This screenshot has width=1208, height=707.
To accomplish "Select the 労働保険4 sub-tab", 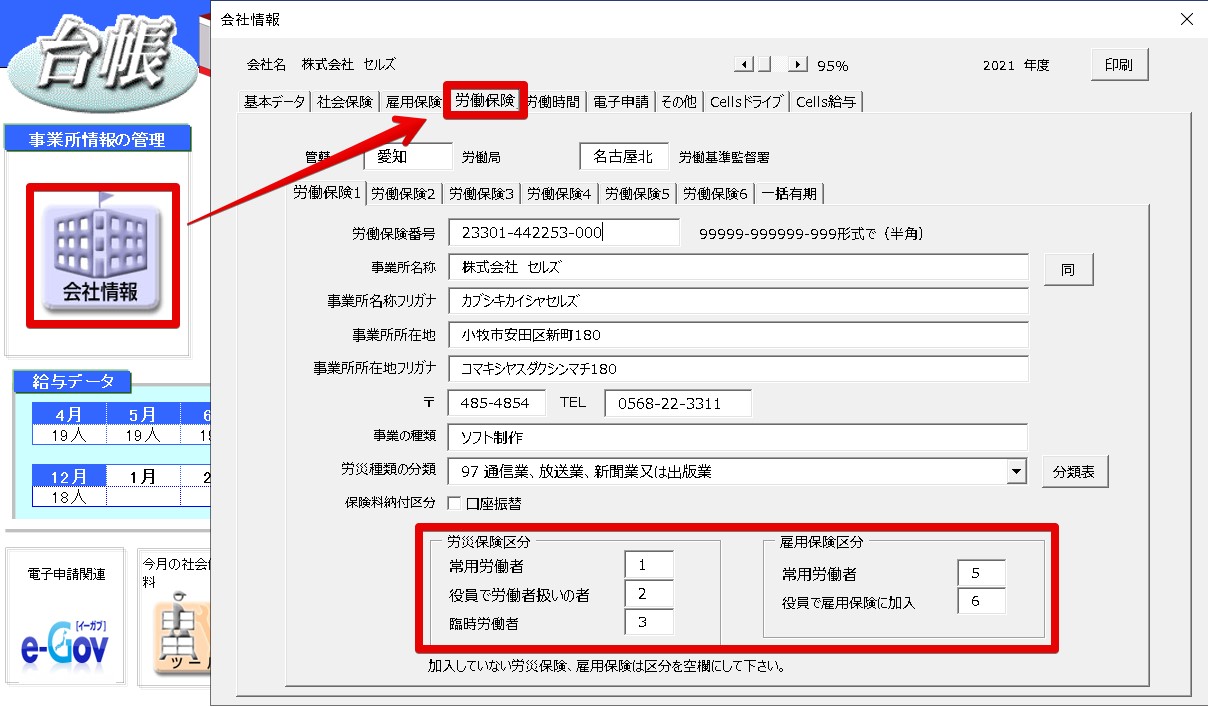I will click(560, 193).
